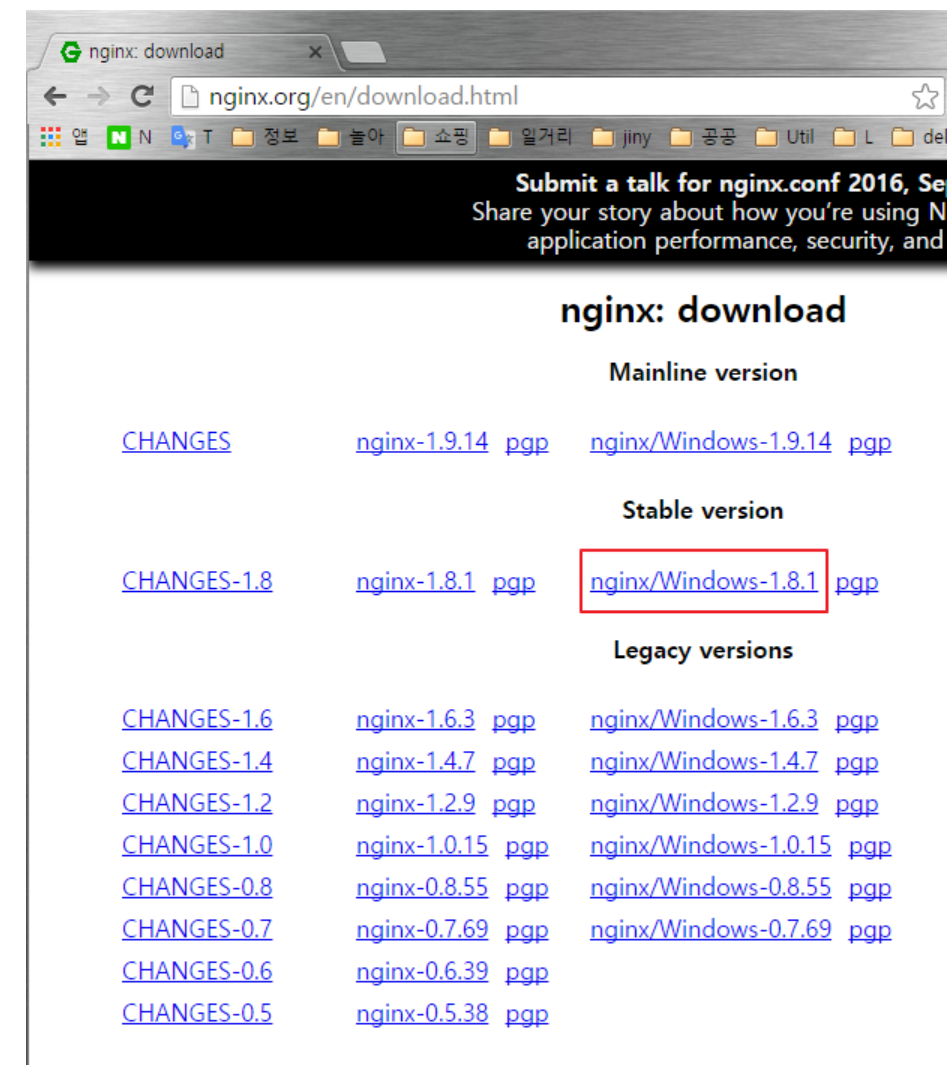
Task: Open CHANGES-0.8 link
Action: tap(197, 888)
